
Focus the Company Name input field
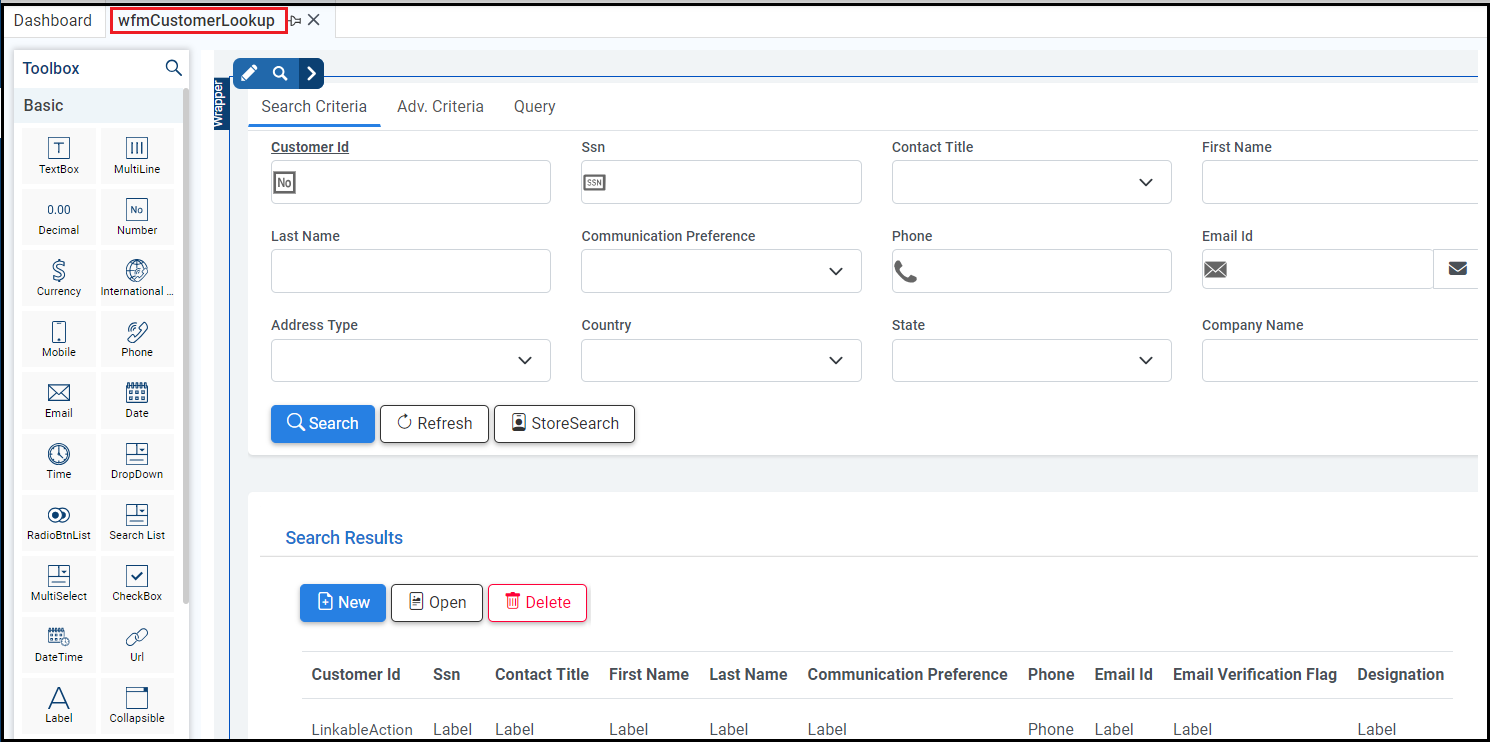pos(1340,360)
